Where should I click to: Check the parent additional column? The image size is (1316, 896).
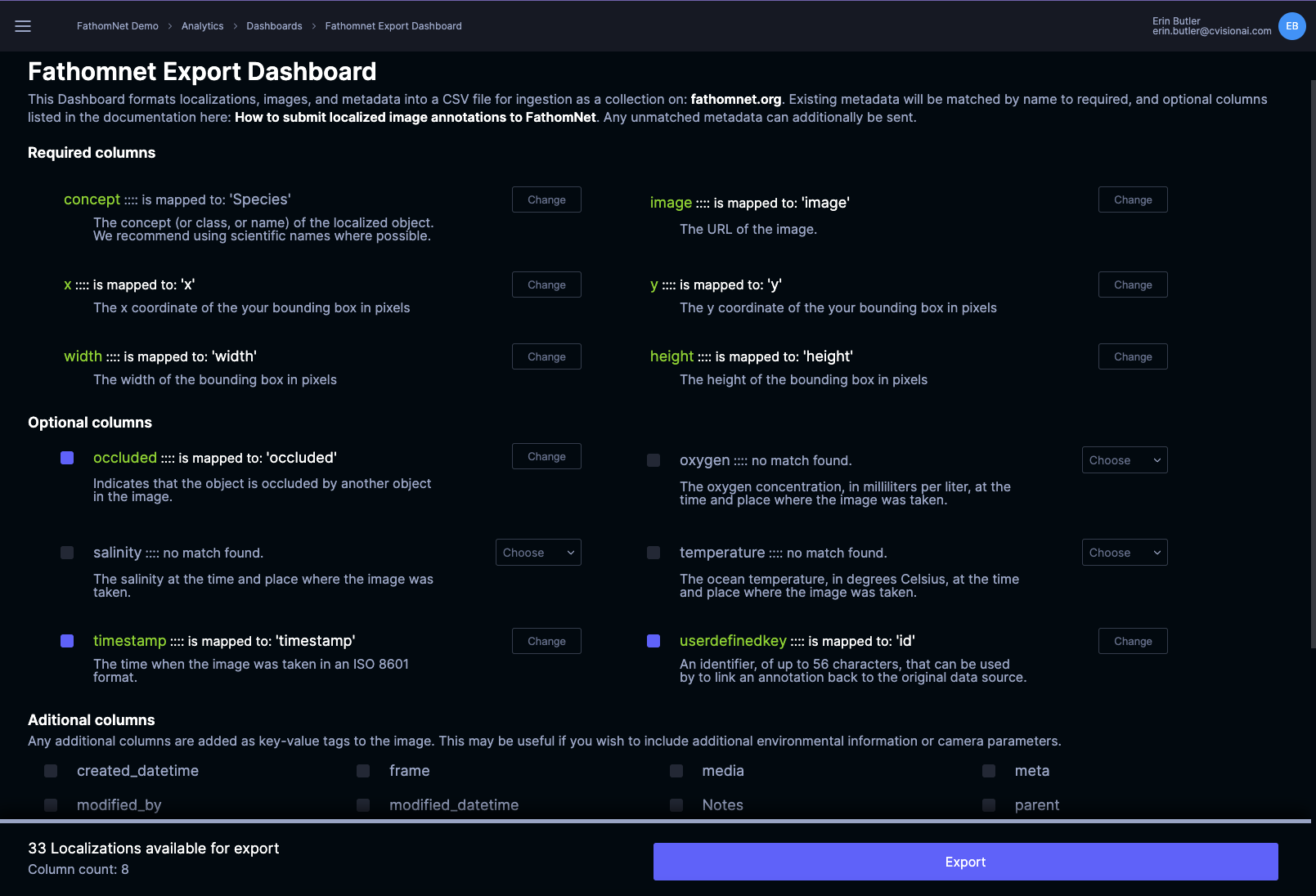(989, 805)
